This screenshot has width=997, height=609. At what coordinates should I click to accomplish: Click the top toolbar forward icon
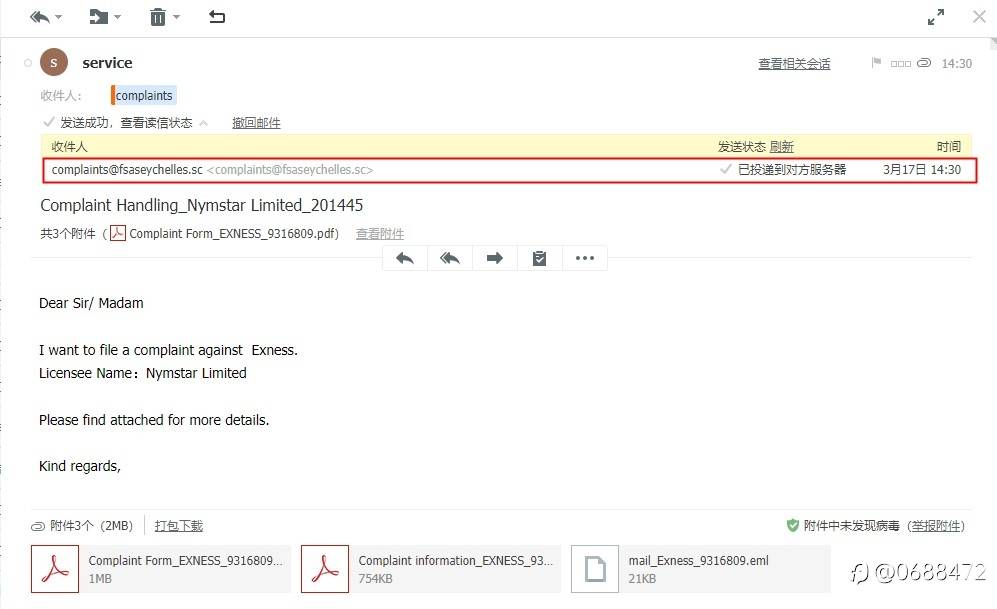99,17
